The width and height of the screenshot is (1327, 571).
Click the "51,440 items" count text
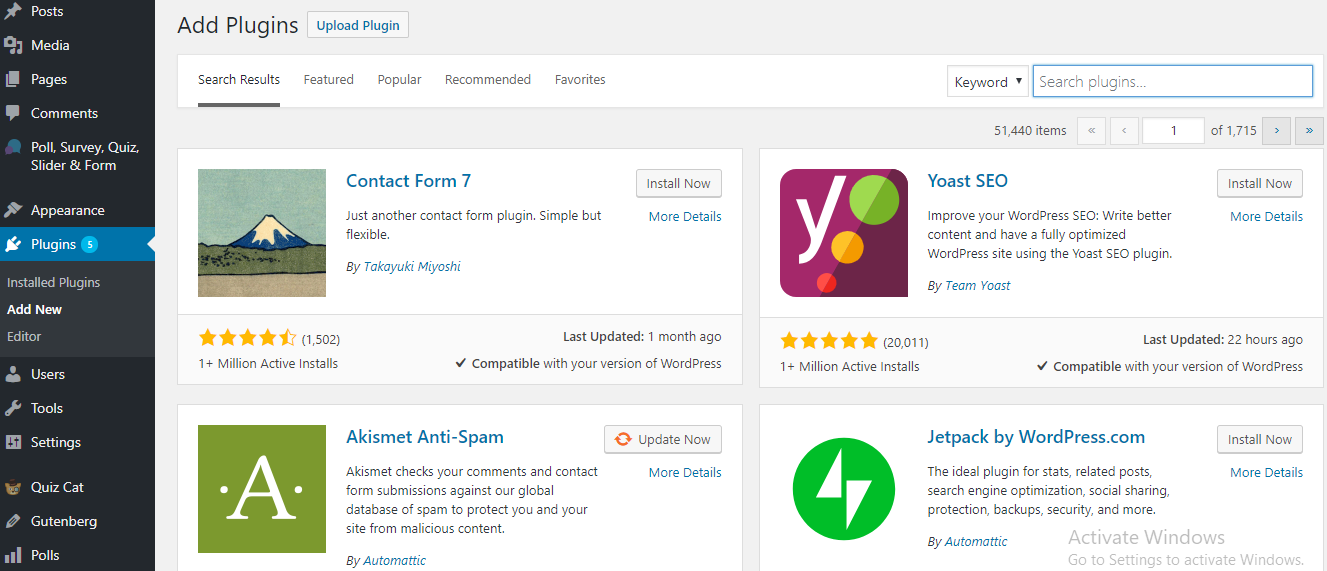click(1030, 130)
